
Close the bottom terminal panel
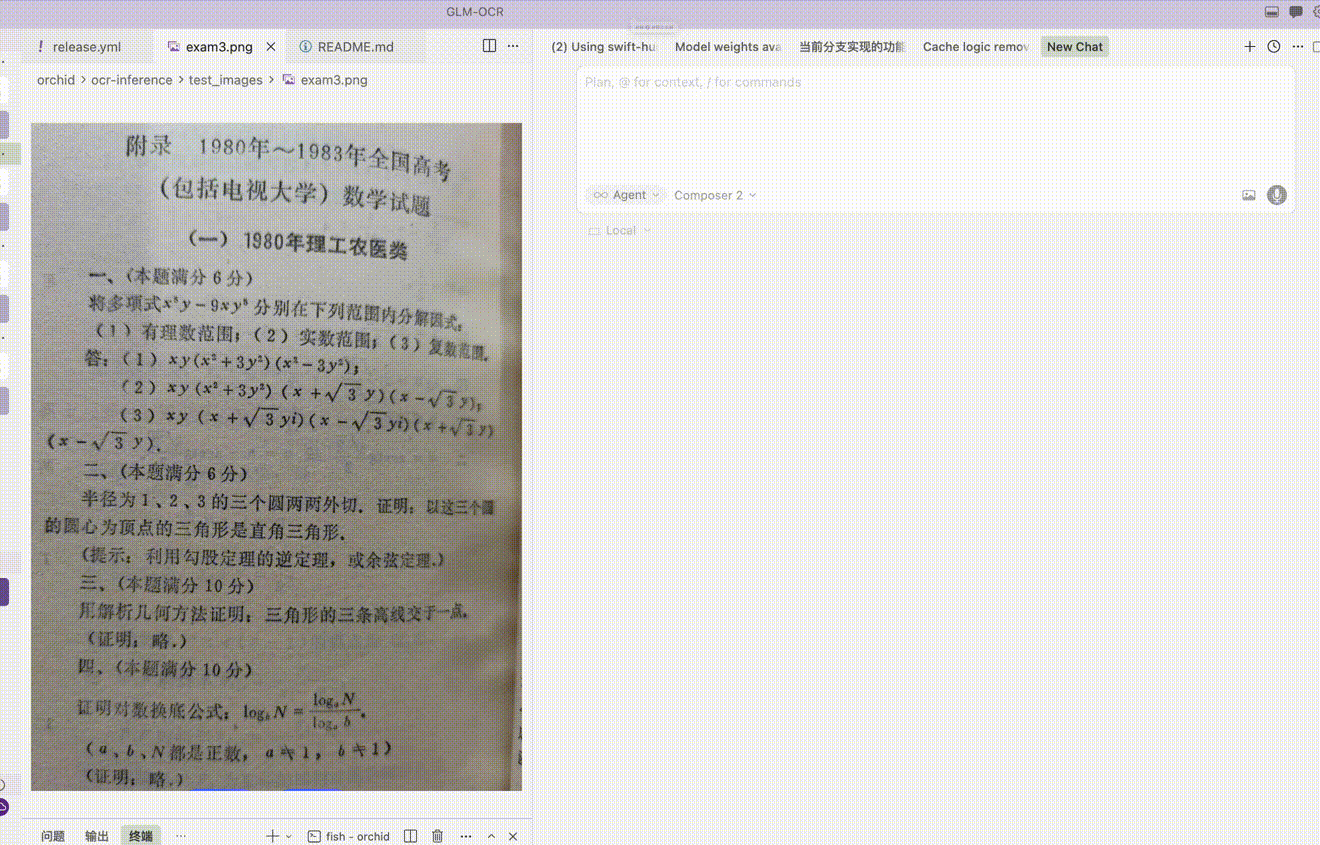513,836
